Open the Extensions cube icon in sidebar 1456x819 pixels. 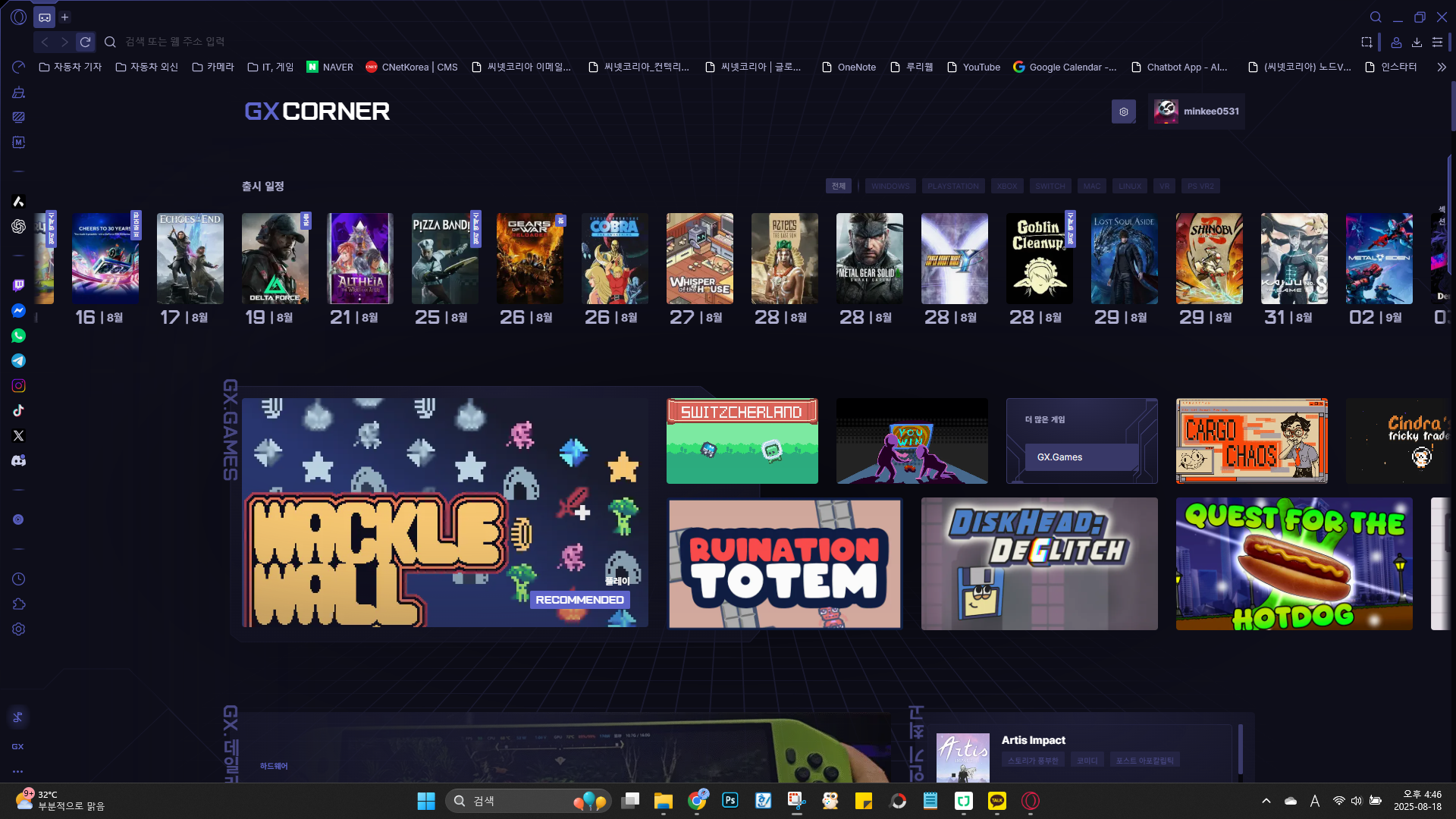point(18,604)
